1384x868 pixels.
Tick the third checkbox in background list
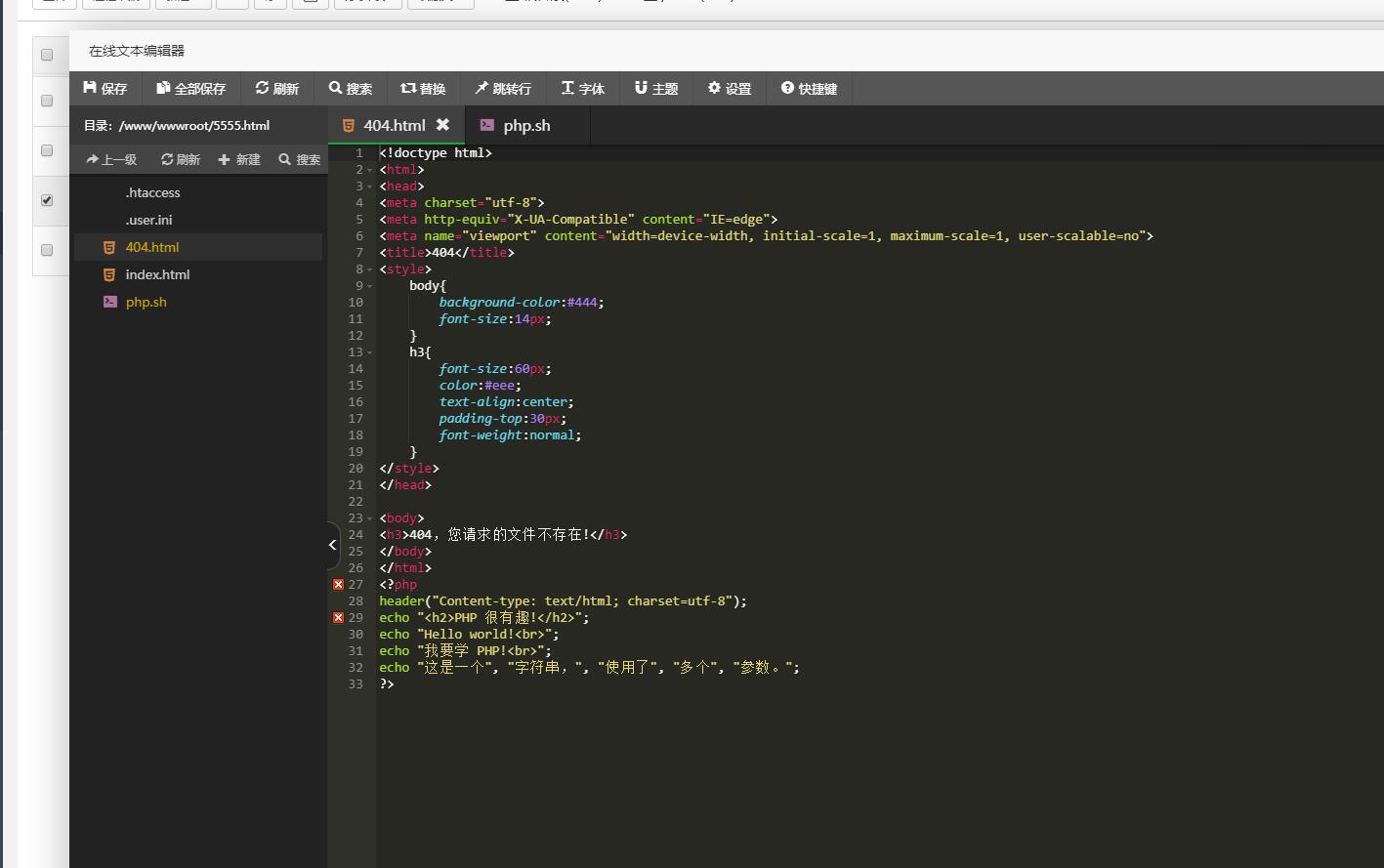47,150
